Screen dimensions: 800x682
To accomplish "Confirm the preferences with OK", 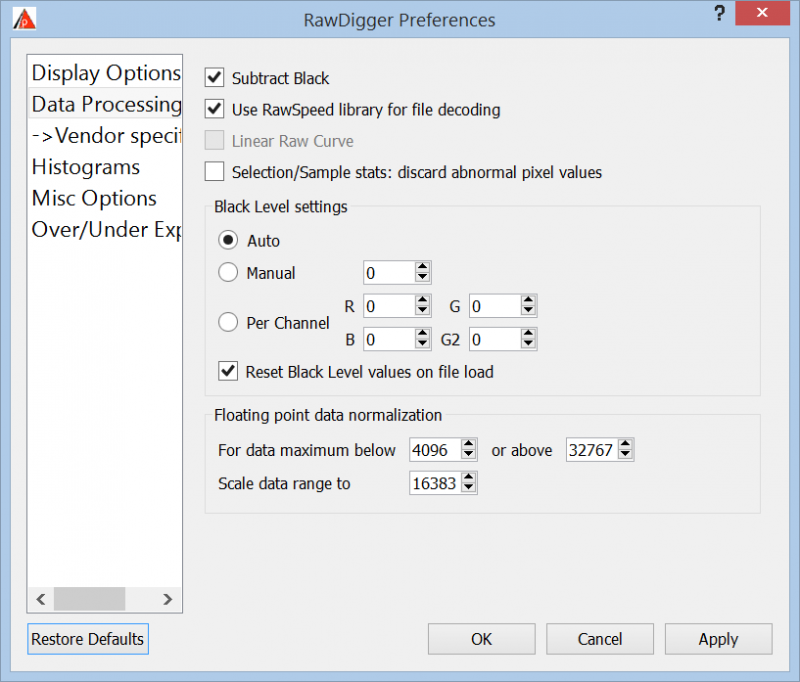I will [482, 639].
